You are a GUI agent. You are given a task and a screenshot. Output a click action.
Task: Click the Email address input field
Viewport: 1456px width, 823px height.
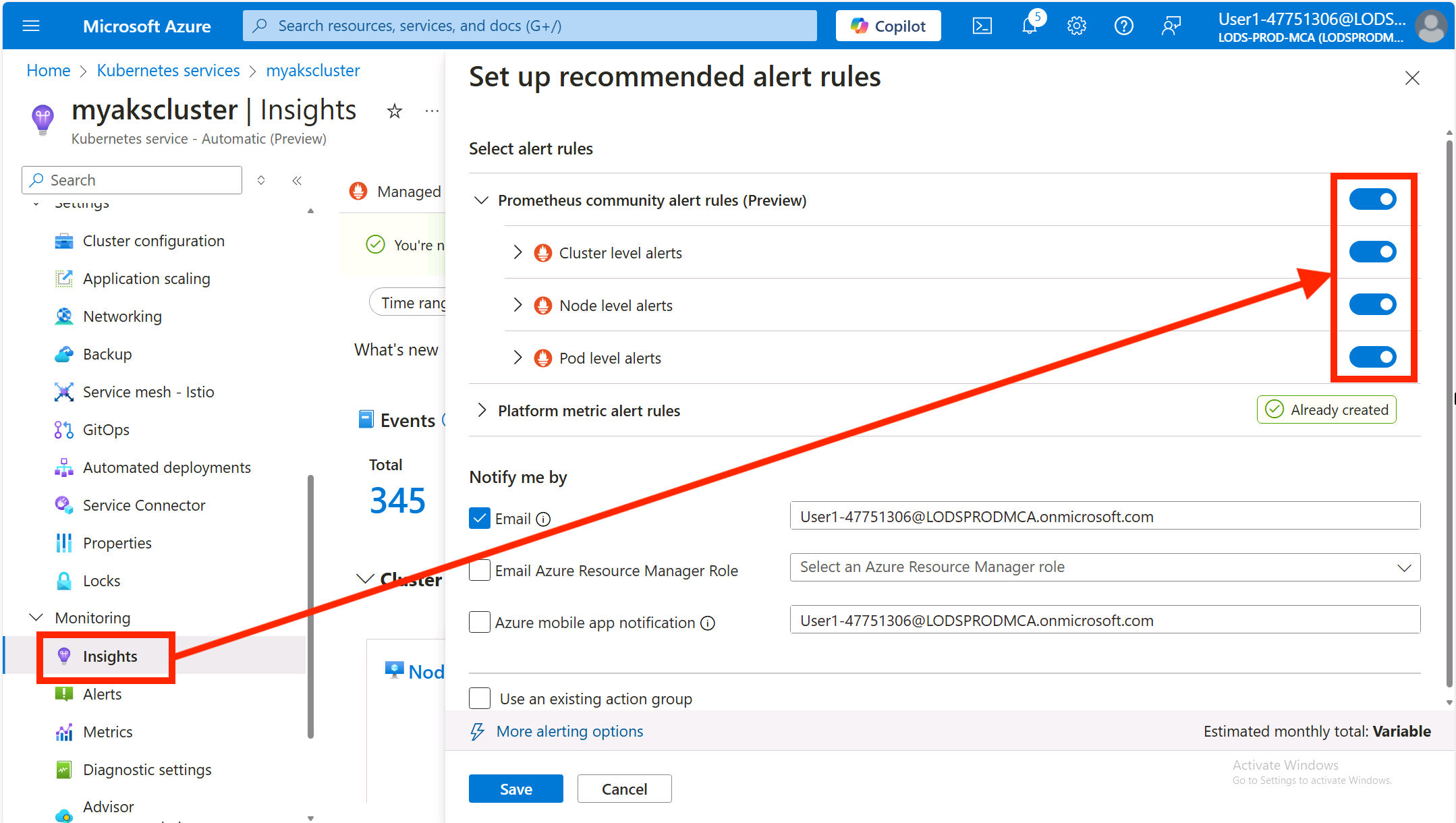coord(1105,517)
